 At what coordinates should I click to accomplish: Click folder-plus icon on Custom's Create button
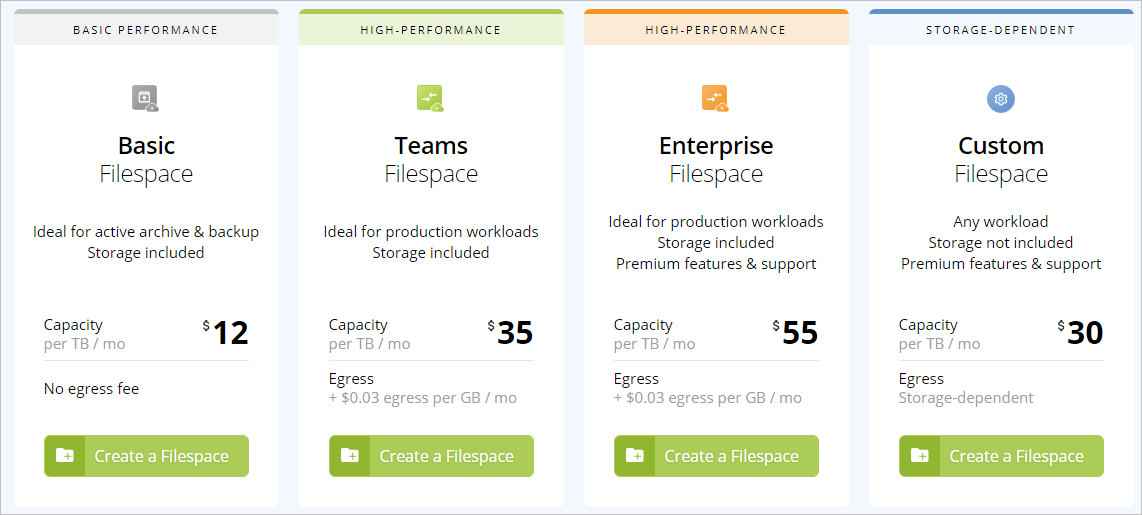coord(919,456)
